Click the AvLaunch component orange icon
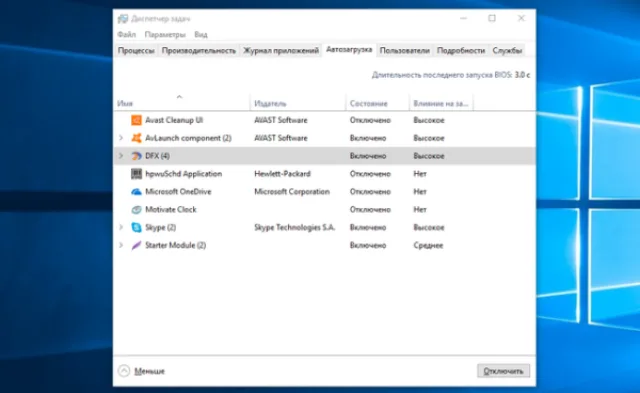 coord(136,138)
